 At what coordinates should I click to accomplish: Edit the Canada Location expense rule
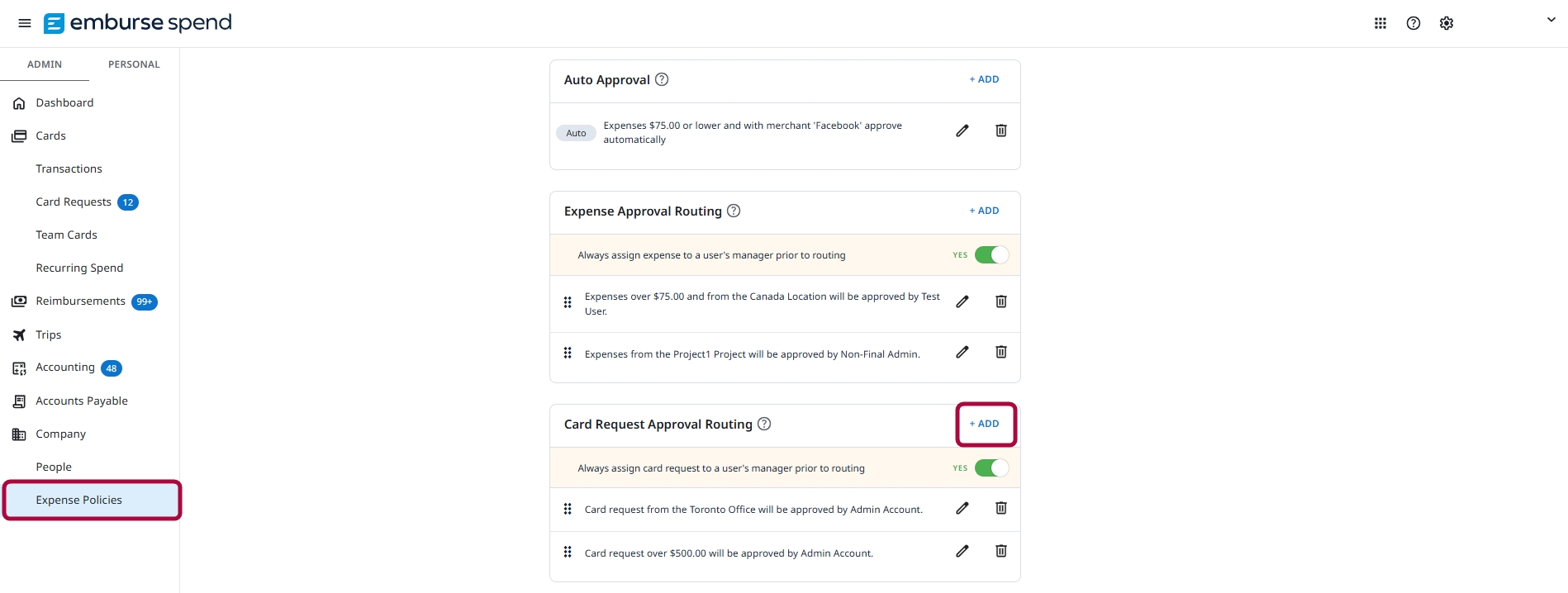pos(962,301)
